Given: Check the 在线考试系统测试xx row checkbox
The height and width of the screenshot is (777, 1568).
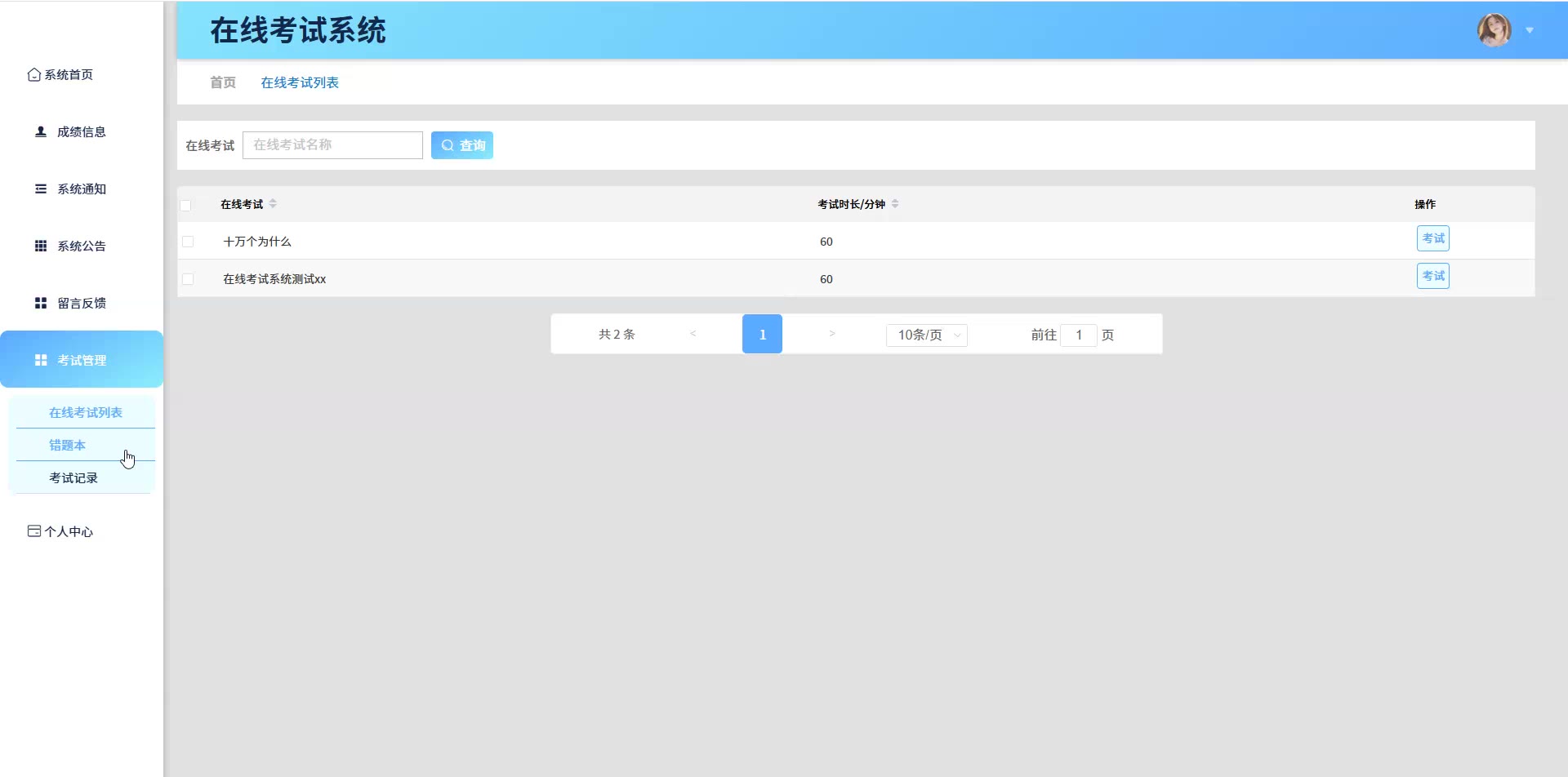Looking at the screenshot, I should pos(188,279).
